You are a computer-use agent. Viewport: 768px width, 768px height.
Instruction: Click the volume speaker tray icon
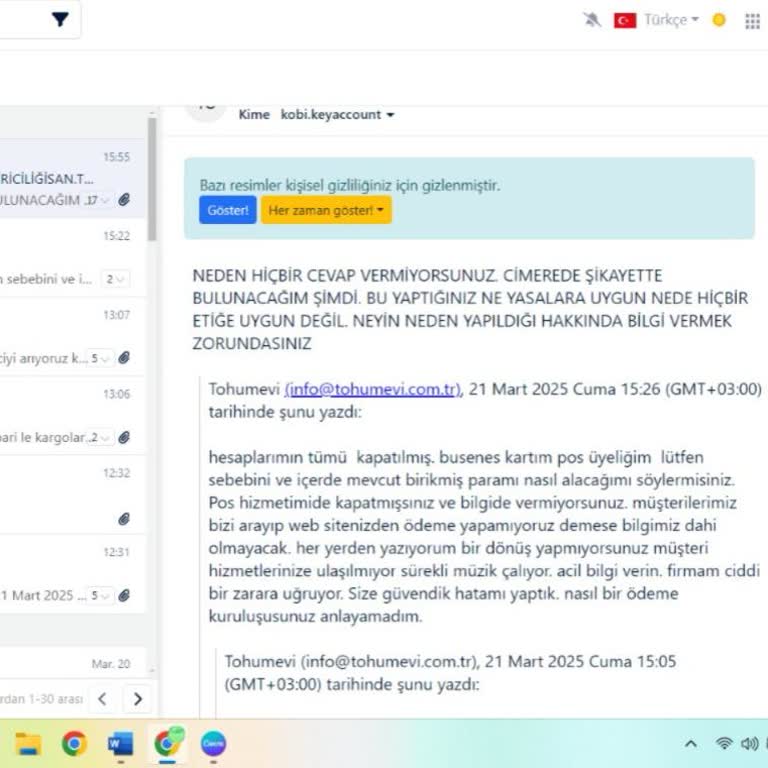tap(749, 744)
